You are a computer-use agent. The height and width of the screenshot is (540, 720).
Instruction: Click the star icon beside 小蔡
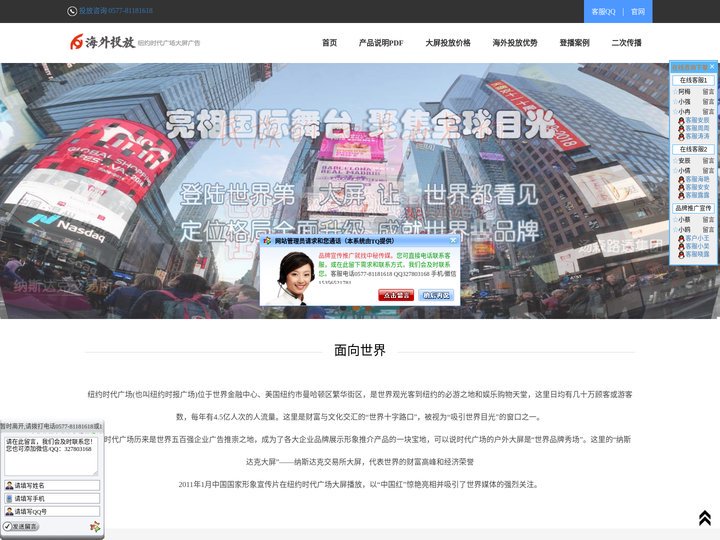pyautogui.click(x=675, y=219)
